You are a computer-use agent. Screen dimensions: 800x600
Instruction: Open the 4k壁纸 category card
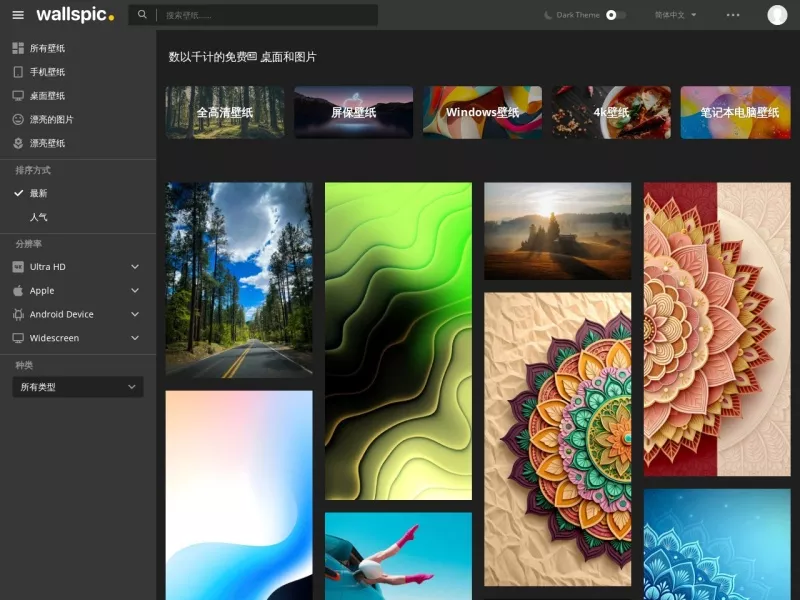click(x=611, y=112)
